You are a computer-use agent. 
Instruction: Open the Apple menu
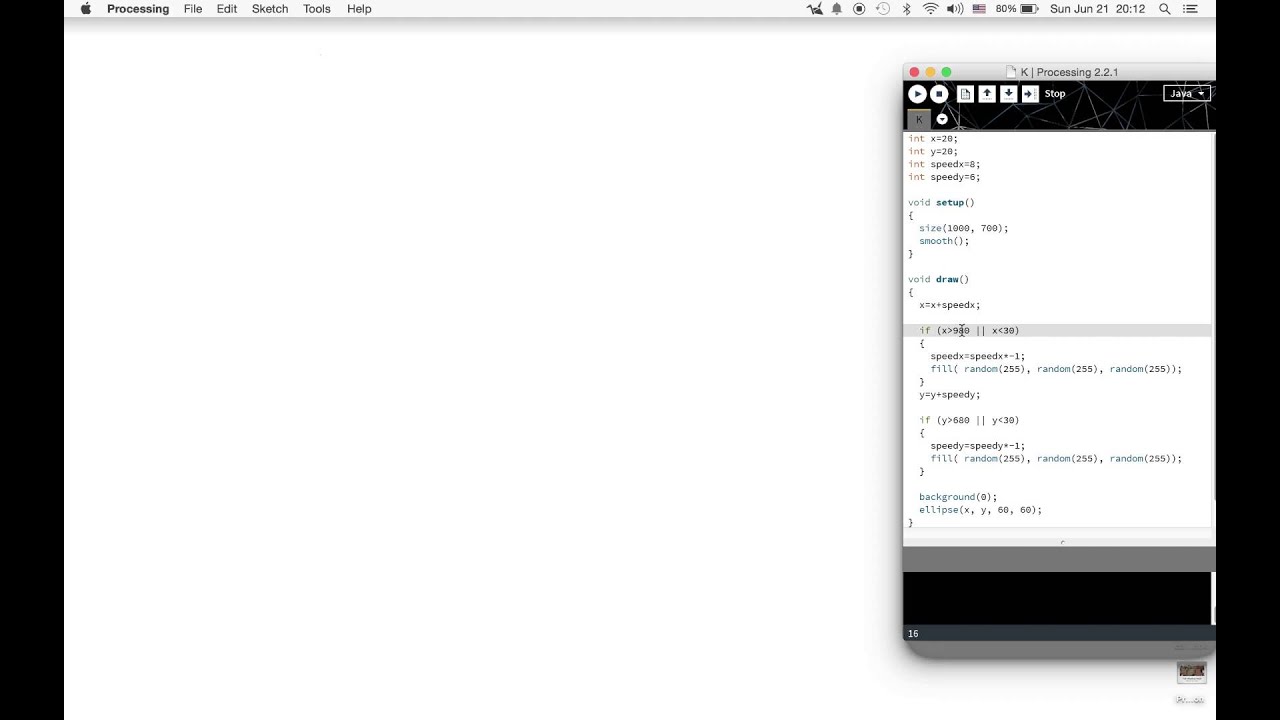pyautogui.click(x=85, y=9)
